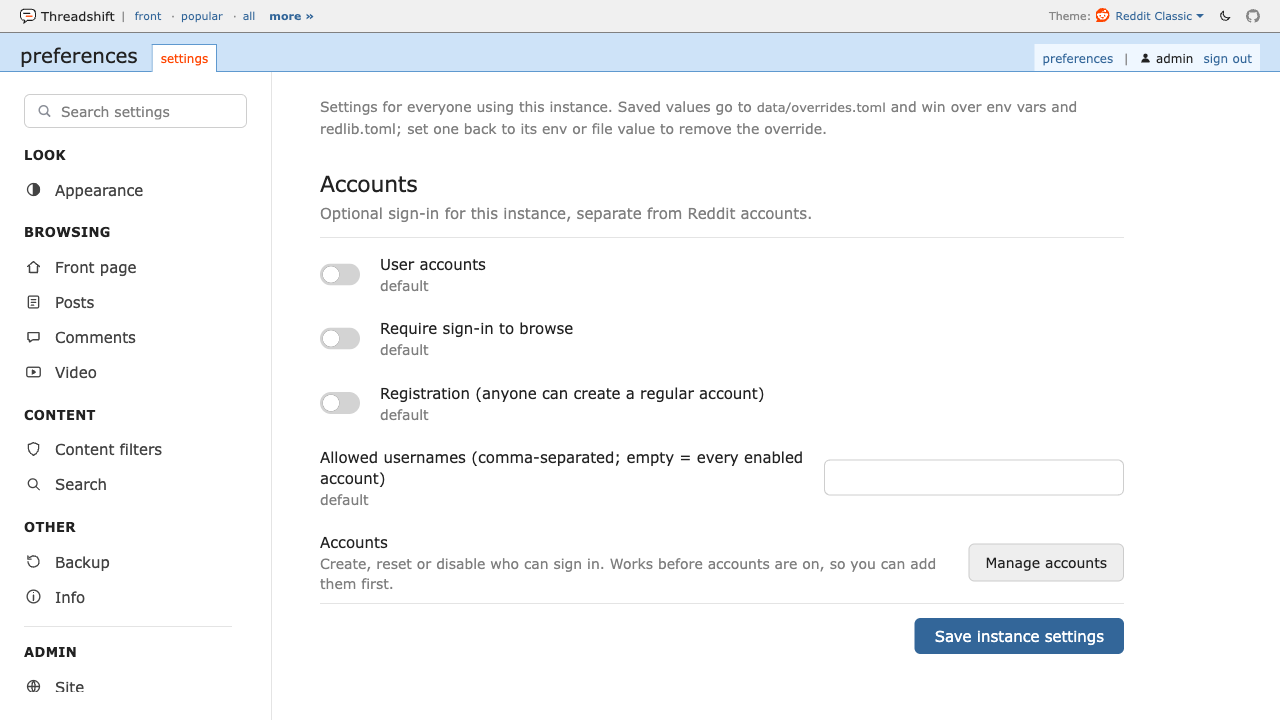Screen dimensions: 1280x720
Task: Click the 'data/overrides.toml' text
Action: point(821,107)
